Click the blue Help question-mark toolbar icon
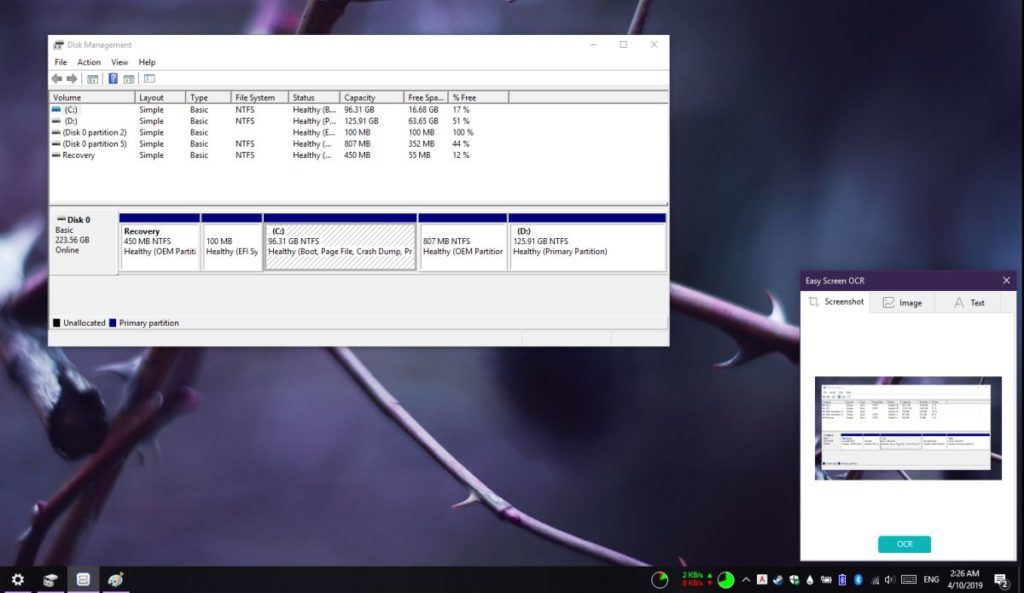 point(113,78)
